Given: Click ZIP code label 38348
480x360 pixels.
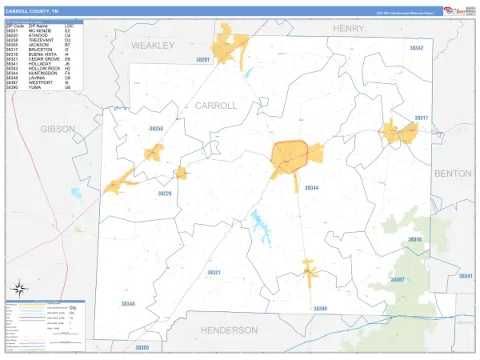Looking at the screenshot, I should pos(128,304).
